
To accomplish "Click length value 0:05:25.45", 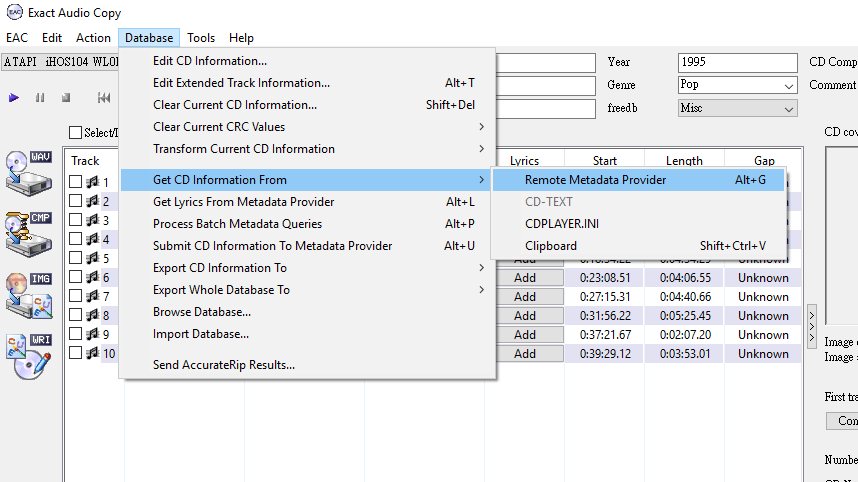I will click(x=685, y=316).
